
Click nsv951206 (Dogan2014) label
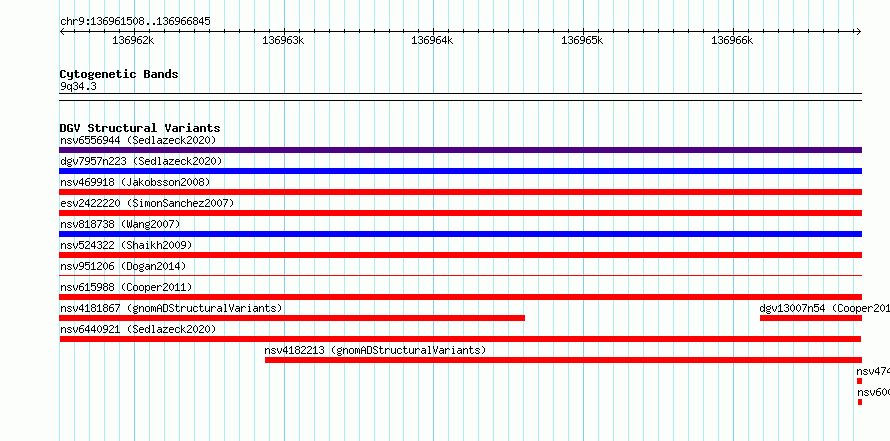click(123, 266)
